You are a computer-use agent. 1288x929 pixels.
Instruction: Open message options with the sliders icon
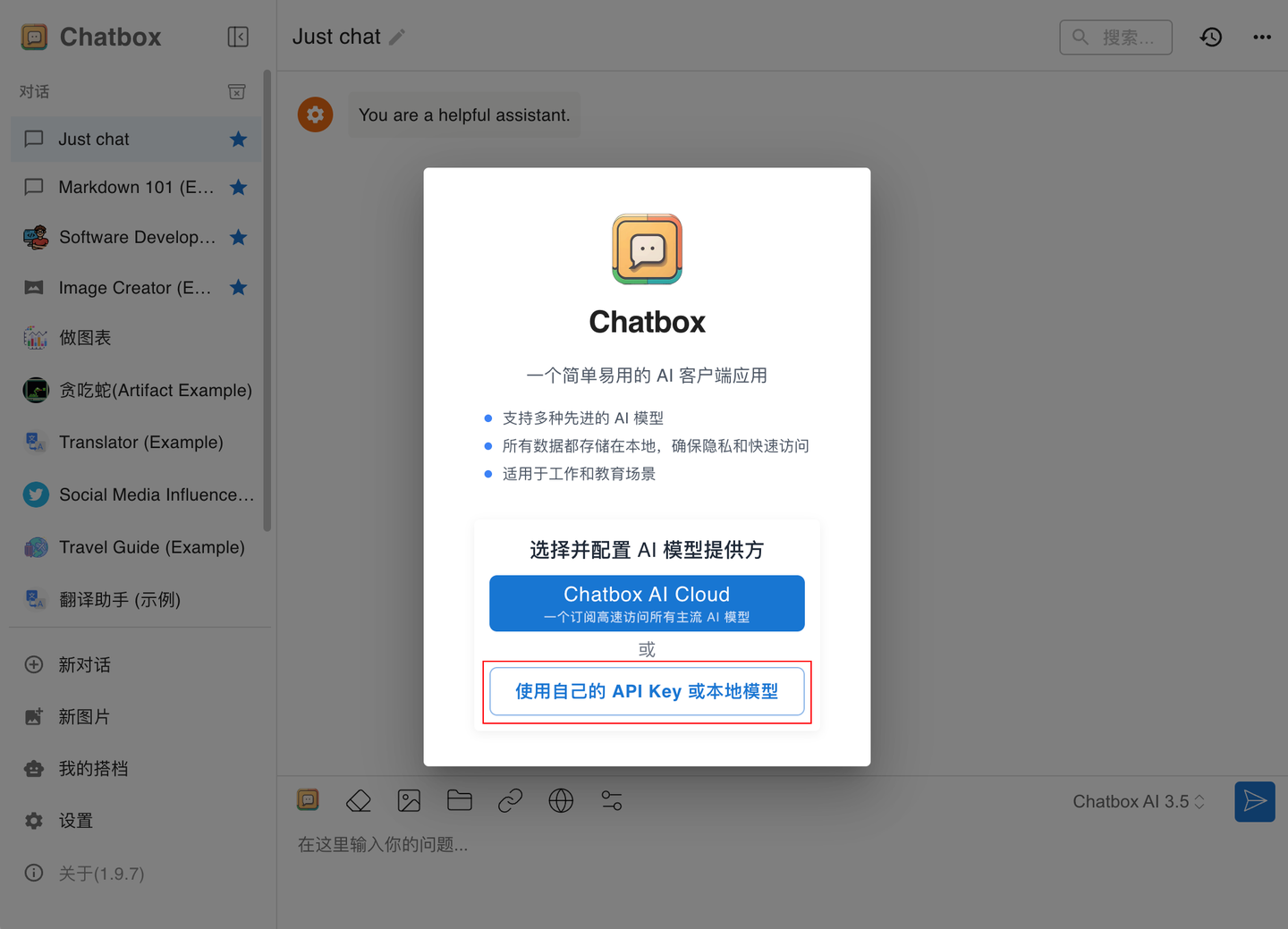611,800
